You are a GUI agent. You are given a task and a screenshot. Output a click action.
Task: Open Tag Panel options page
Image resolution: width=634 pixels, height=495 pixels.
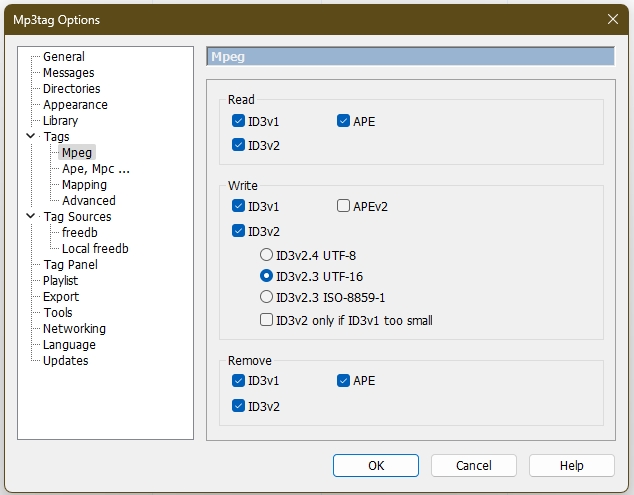pyautogui.click(x=71, y=264)
